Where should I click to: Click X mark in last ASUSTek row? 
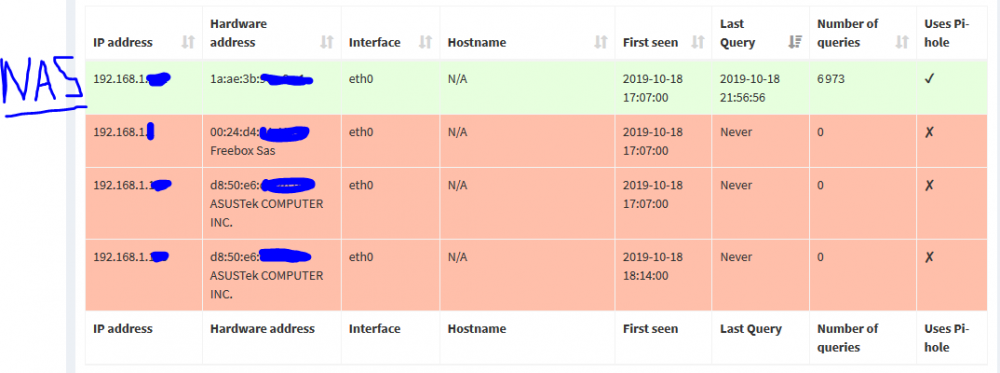(x=929, y=257)
